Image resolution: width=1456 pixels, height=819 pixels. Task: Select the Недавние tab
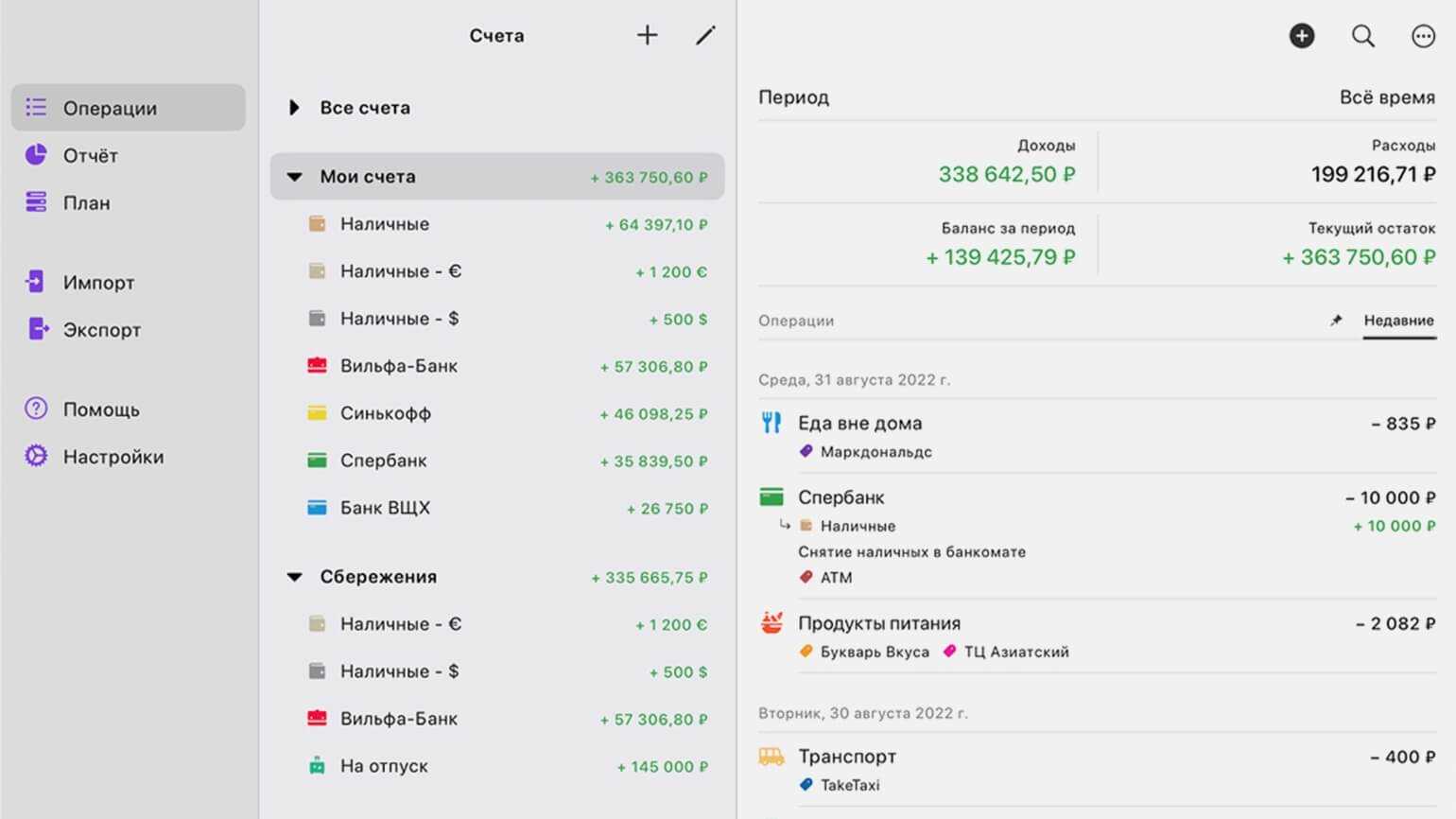point(1398,321)
